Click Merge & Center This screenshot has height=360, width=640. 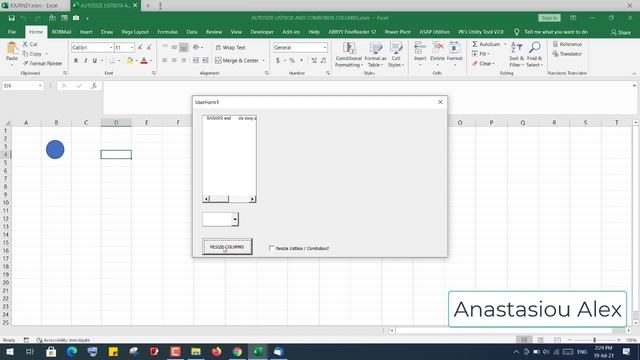click(237, 60)
